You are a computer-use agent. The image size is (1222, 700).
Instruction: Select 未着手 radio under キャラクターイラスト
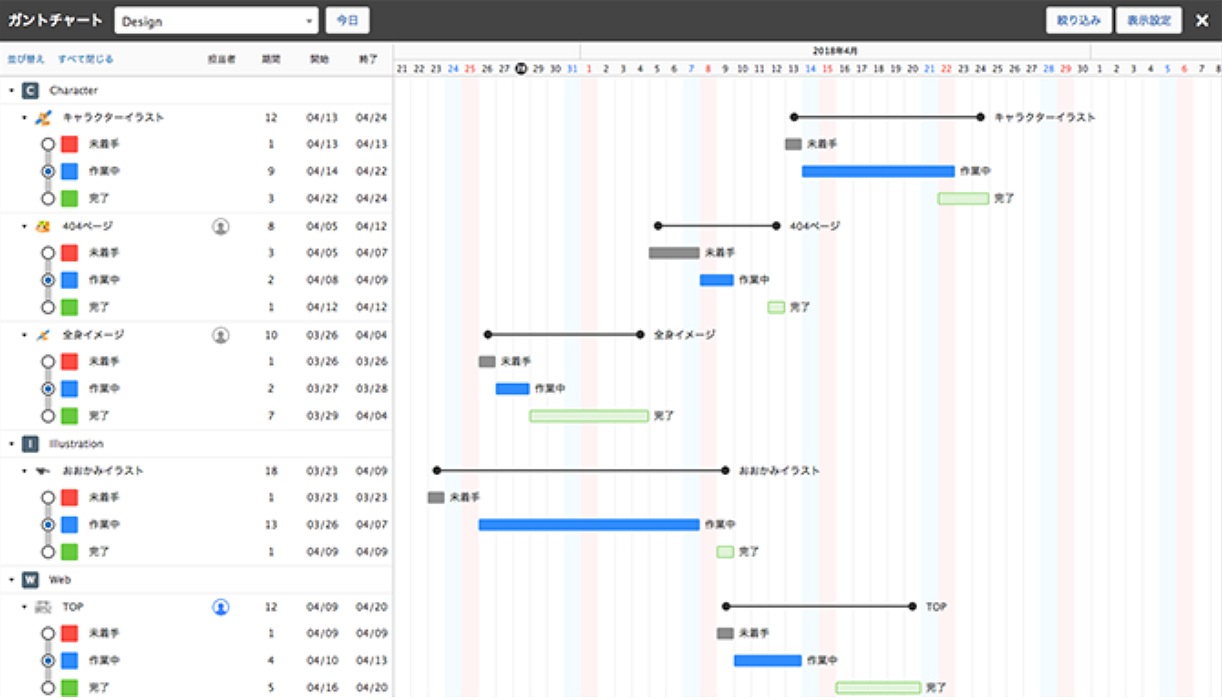(x=48, y=144)
